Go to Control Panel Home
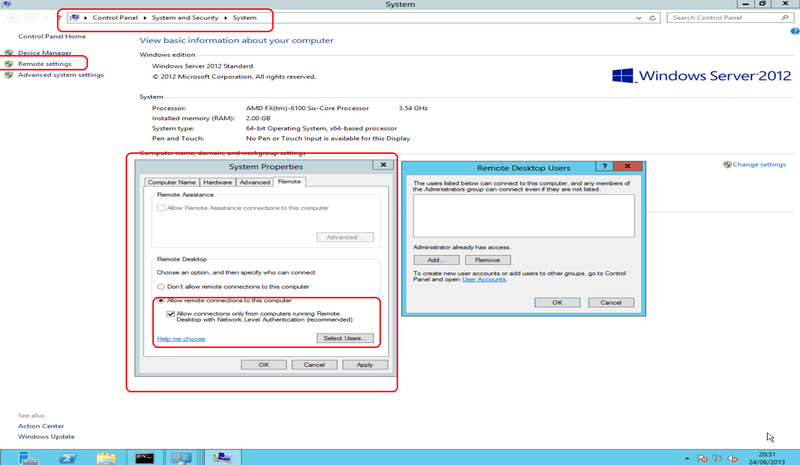 tap(52, 36)
